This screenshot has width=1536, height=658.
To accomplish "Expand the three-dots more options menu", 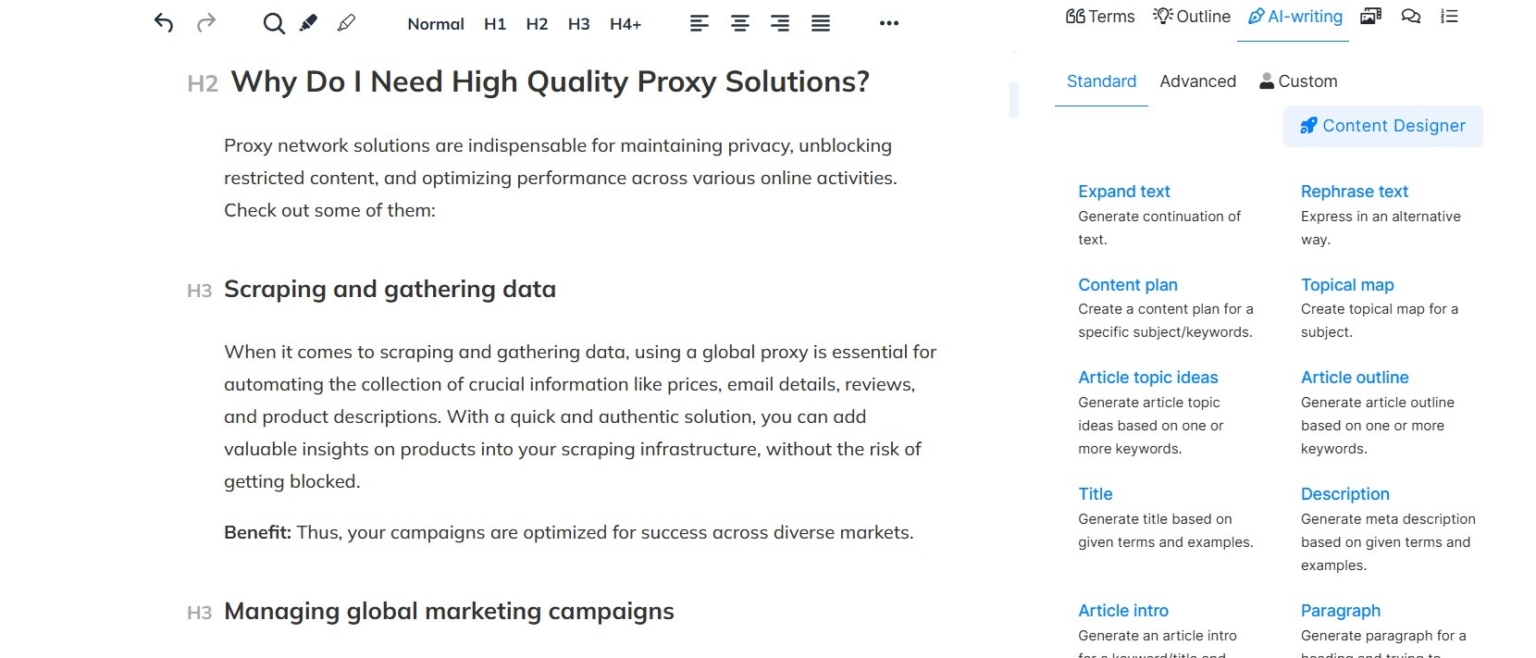I will (889, 23).
